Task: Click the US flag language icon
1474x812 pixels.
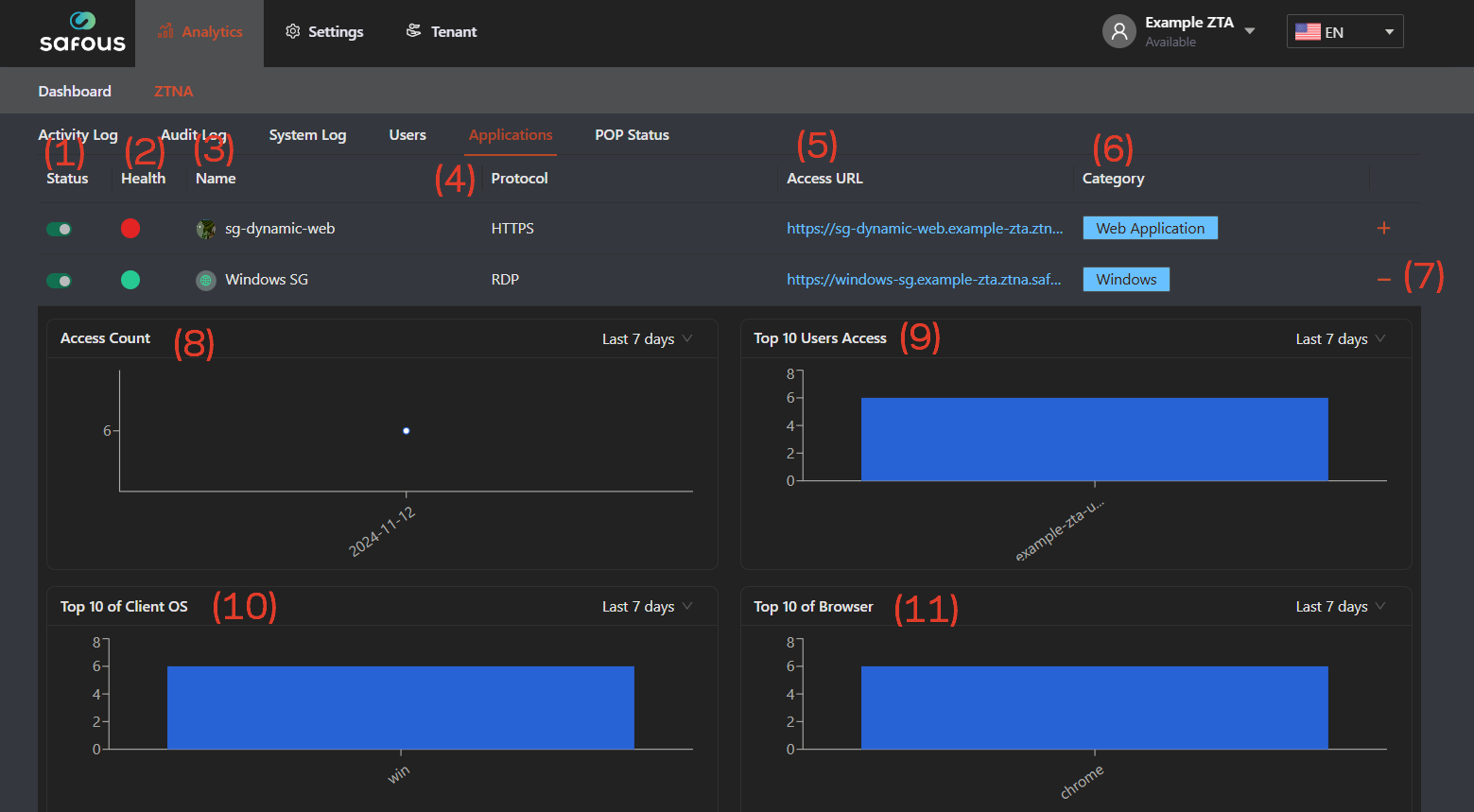Action: [x=1308, y=32]
